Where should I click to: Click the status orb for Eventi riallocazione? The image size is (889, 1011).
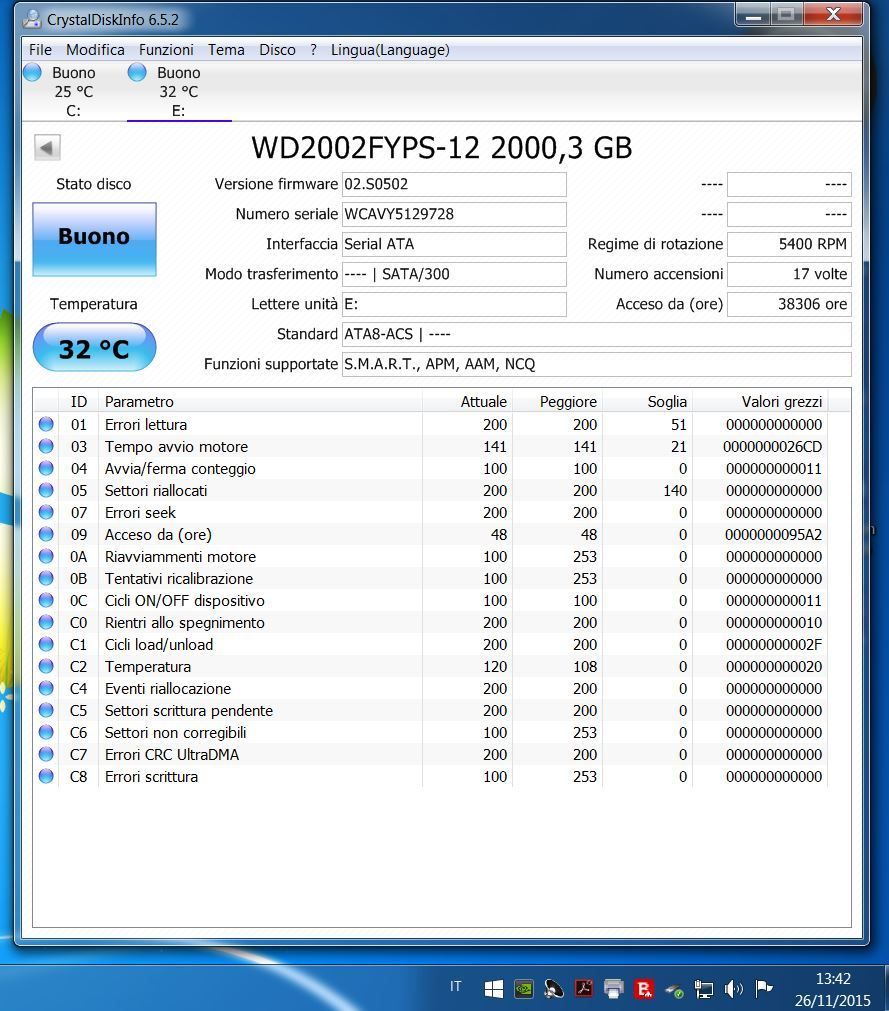tap(46, 688)
